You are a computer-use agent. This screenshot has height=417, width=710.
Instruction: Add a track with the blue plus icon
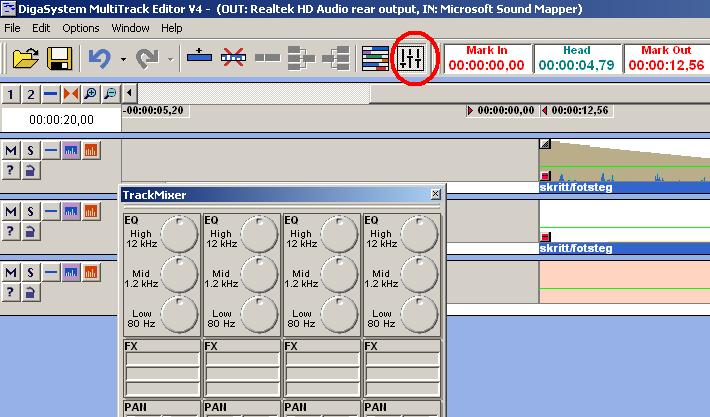pyautogui.click(x=199, y=57)
